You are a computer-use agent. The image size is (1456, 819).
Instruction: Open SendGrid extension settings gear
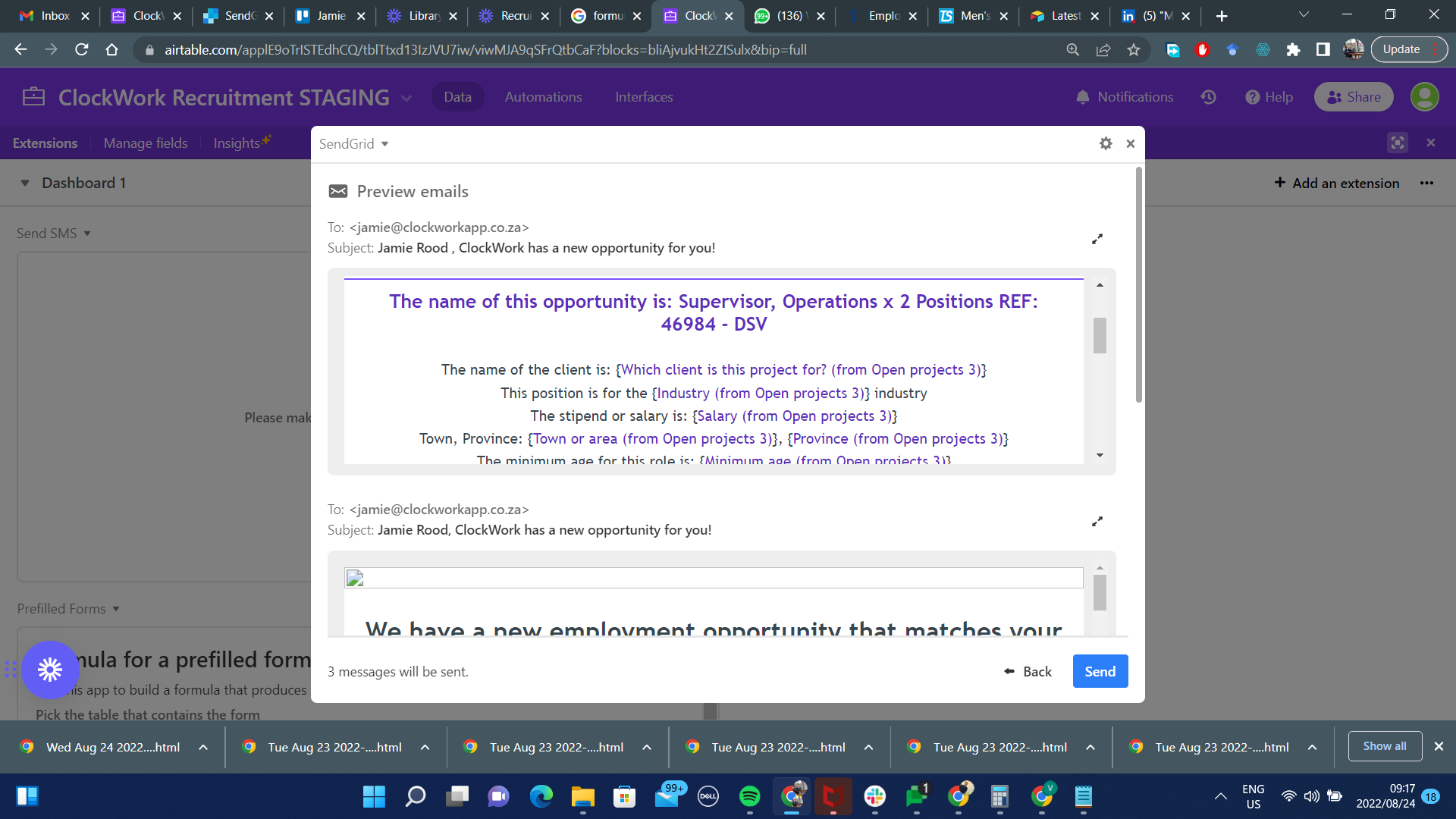click(1106, 143)
